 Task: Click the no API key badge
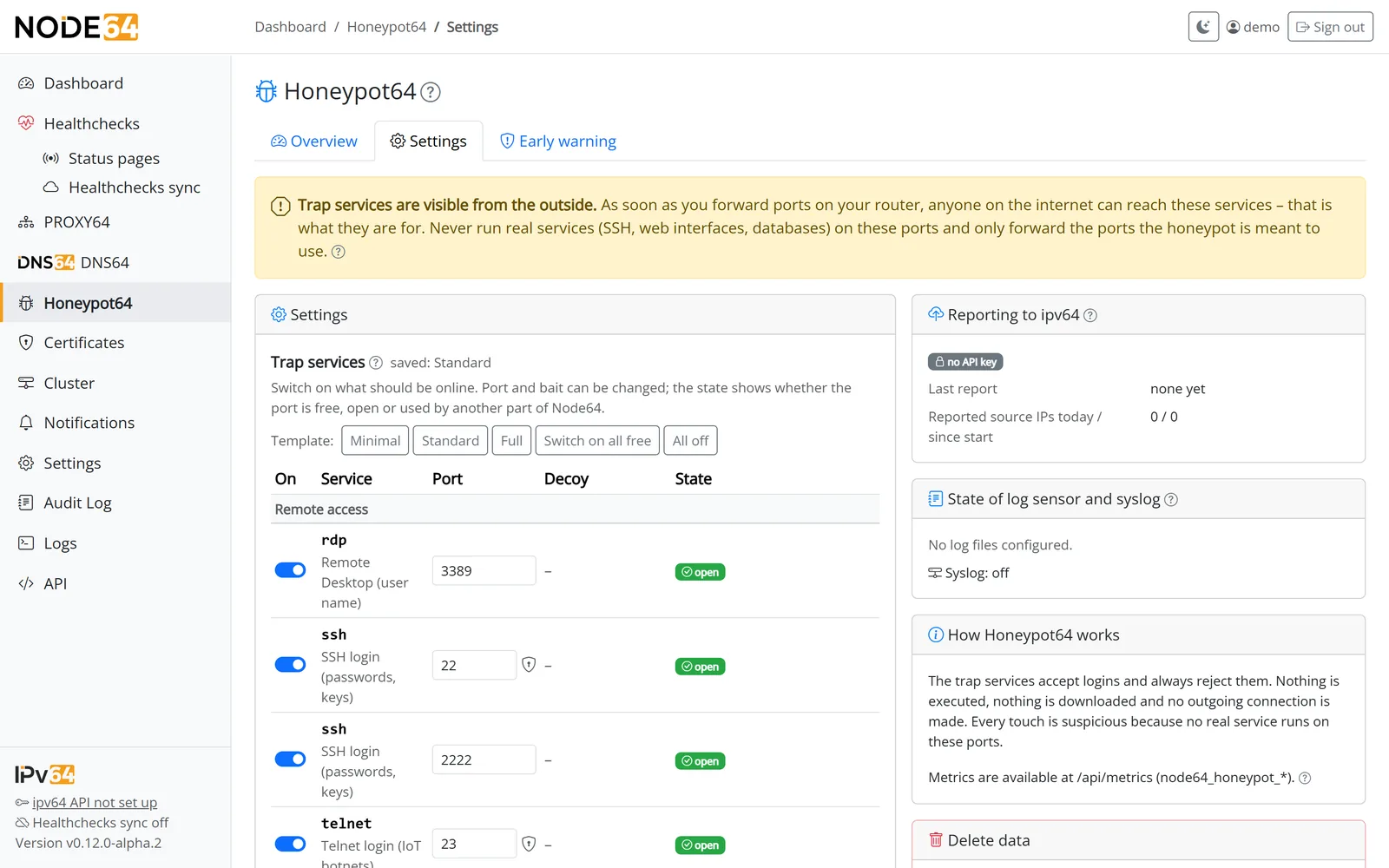click(965, 362)
